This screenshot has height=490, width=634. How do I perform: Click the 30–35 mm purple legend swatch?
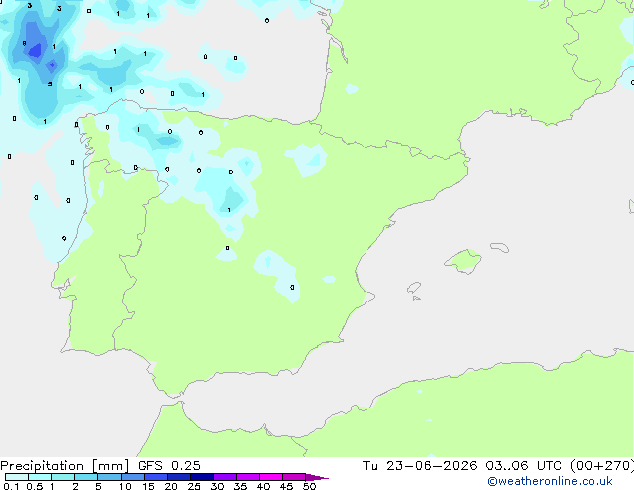225,477
